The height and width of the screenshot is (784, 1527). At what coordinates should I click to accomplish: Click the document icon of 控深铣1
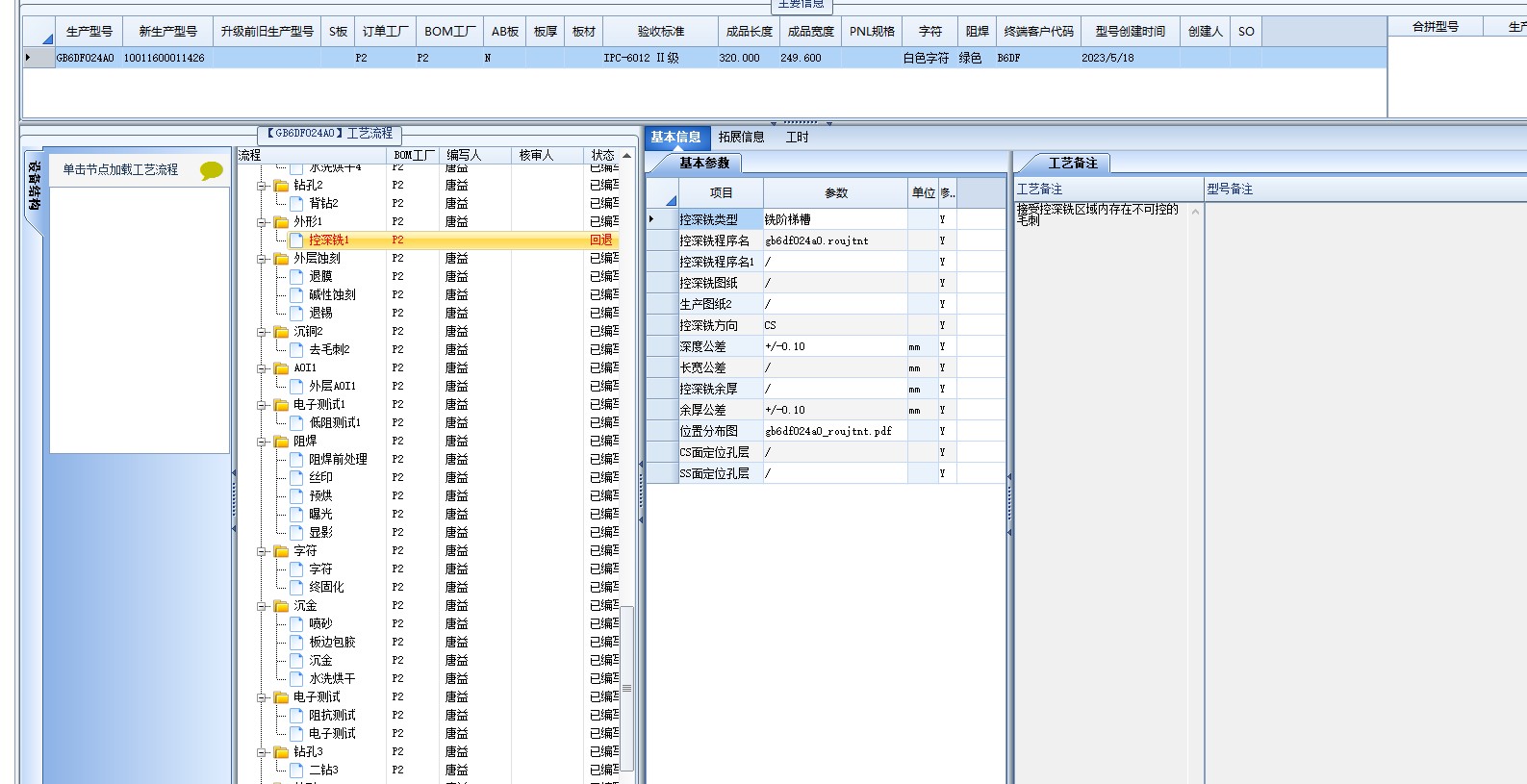click(x=296, y=240)
